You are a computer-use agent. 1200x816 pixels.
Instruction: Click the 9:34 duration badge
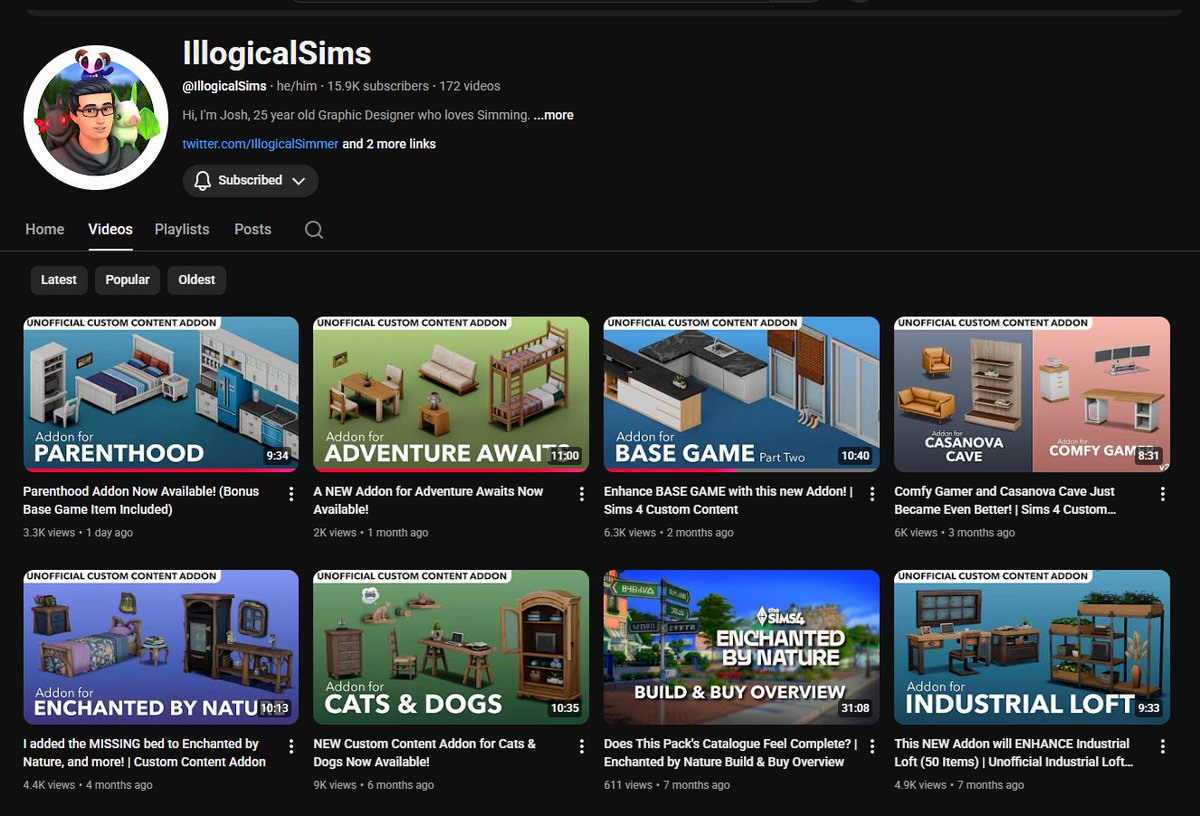click(x=277, y=456)
